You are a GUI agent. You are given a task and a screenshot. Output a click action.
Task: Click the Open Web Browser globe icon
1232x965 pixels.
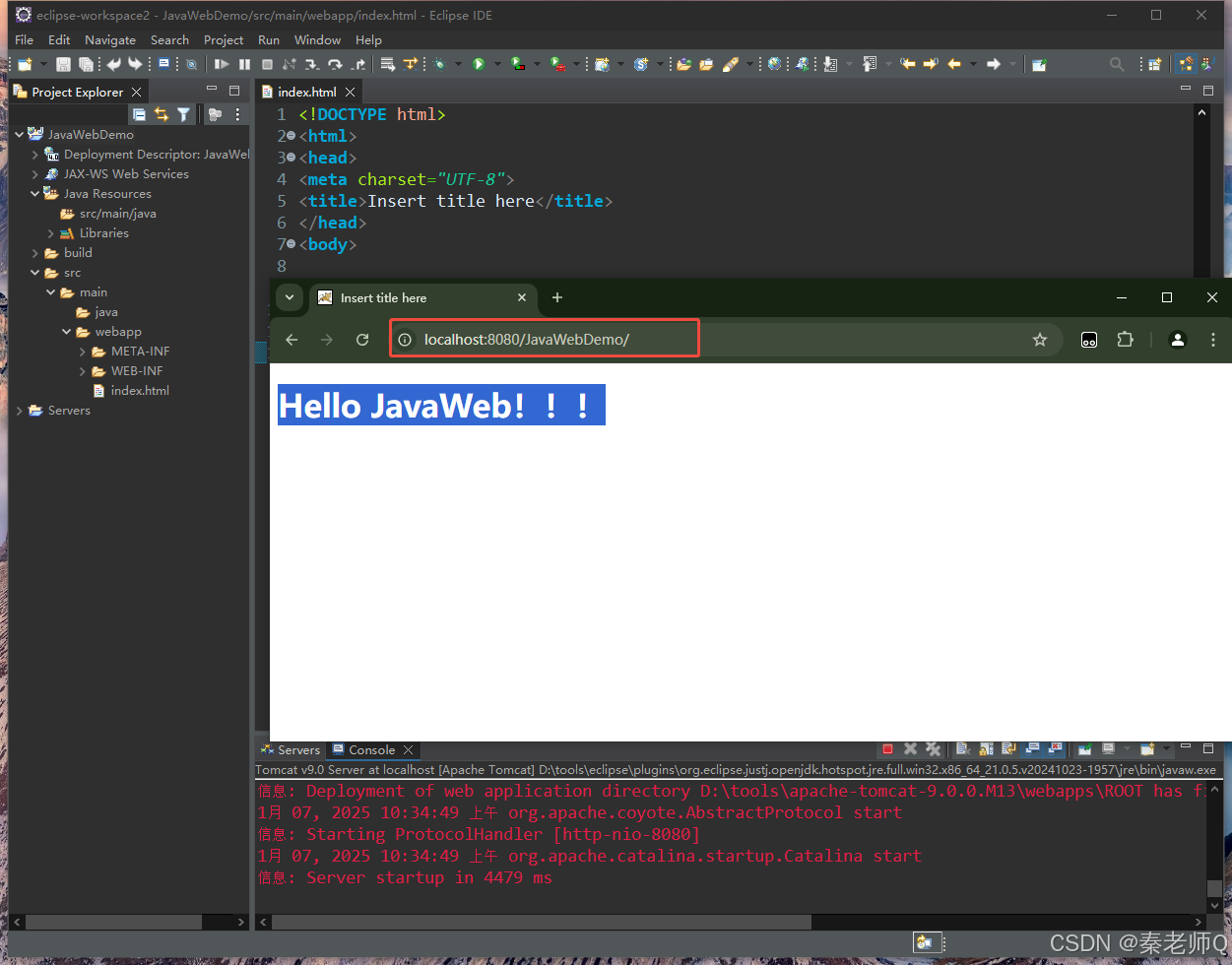coord(775,64)
